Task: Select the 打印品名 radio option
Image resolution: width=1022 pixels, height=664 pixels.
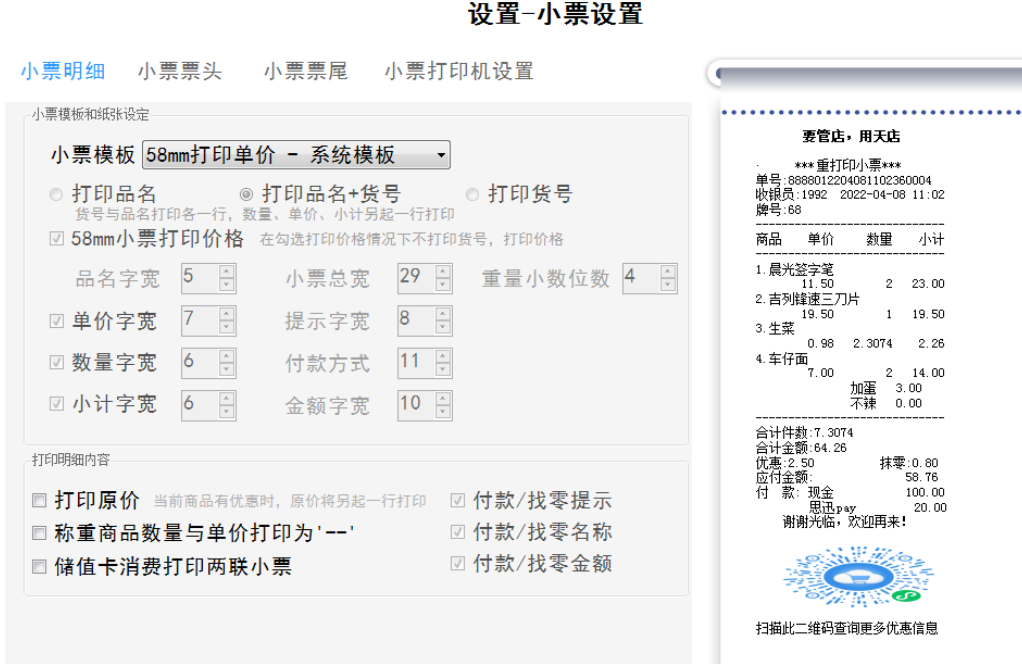Action: [x=57, y=195]
